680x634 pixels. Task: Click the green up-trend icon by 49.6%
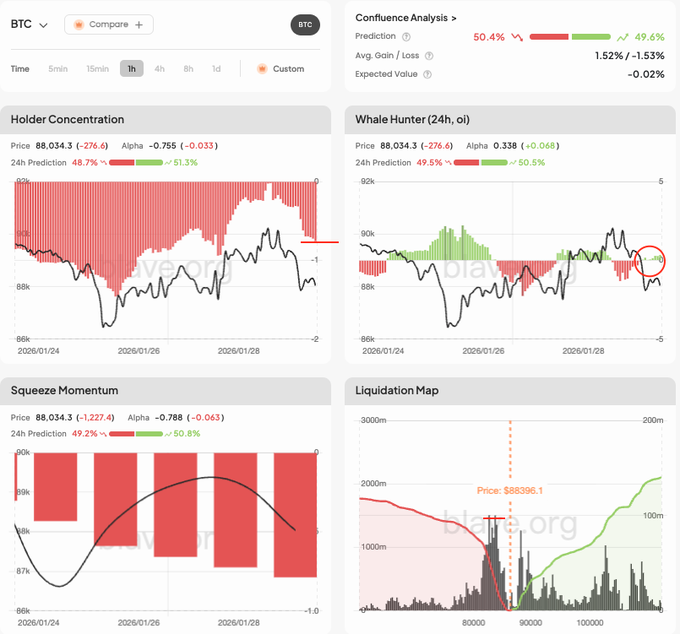[x=623, y=37]
